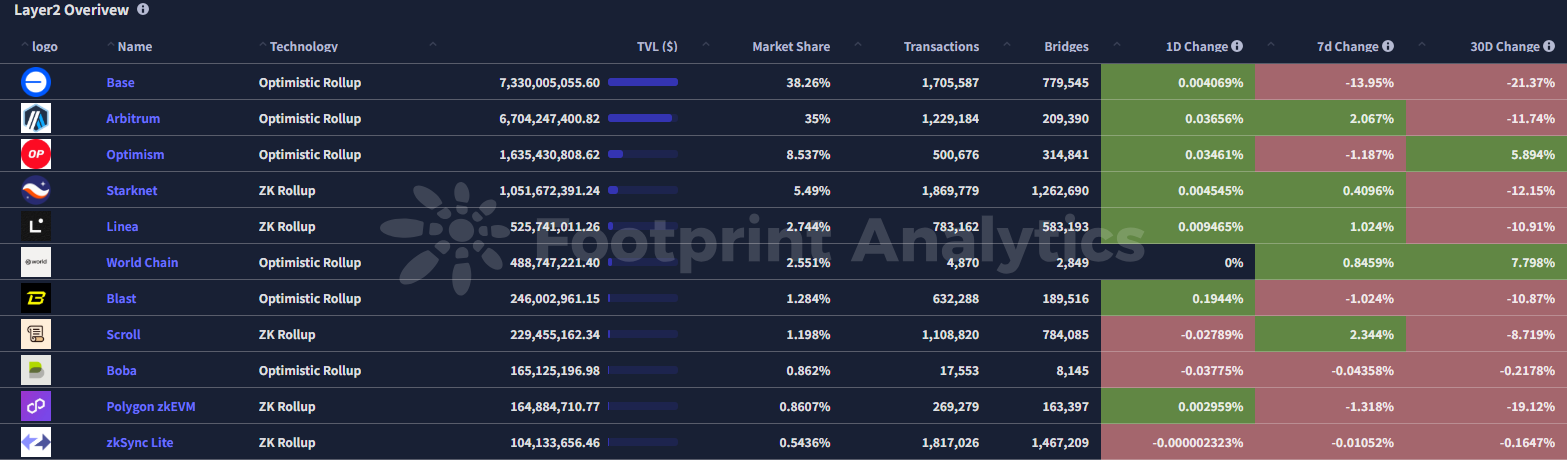Click the zkSync Lite logo icon
This screenshot has height=460, width=1567.
36,443
